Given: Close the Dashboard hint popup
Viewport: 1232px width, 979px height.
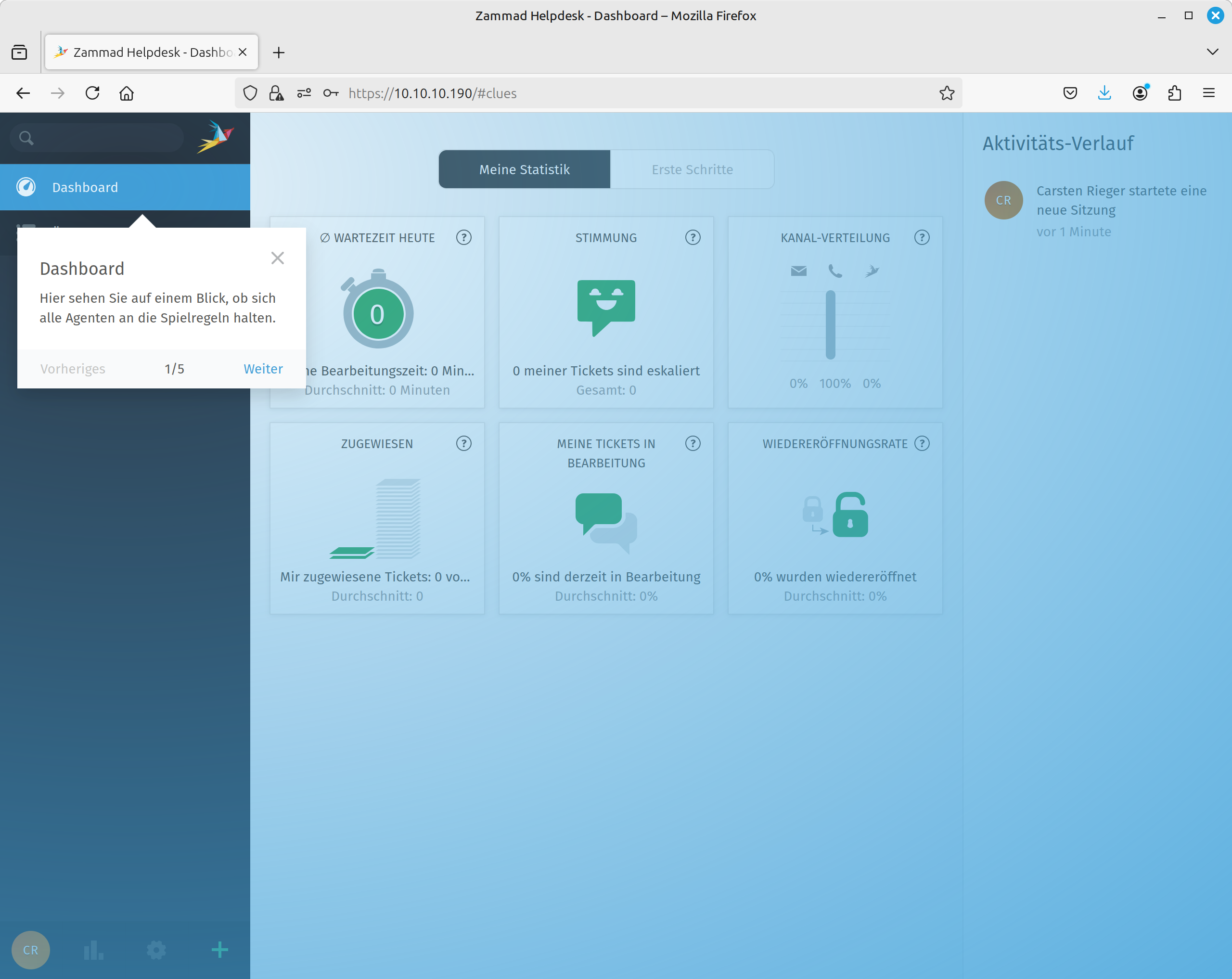Looking at the screenshot, I should [277, 258].
